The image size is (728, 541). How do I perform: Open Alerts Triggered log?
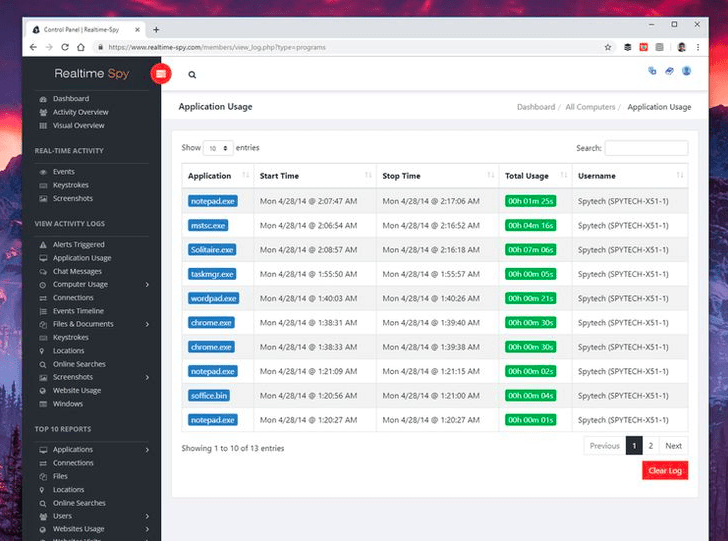click(x=78, y=244)
